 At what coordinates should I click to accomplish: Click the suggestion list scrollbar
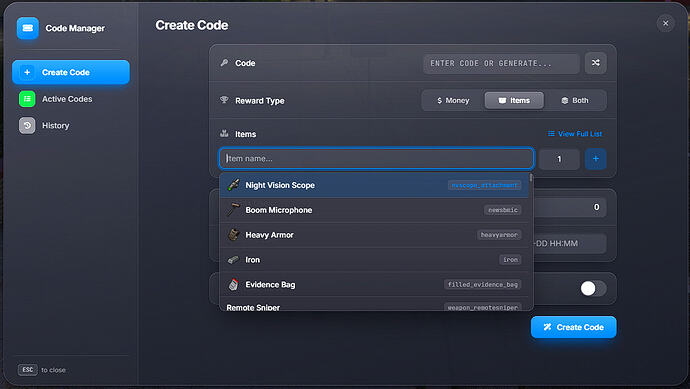(531, 178)
